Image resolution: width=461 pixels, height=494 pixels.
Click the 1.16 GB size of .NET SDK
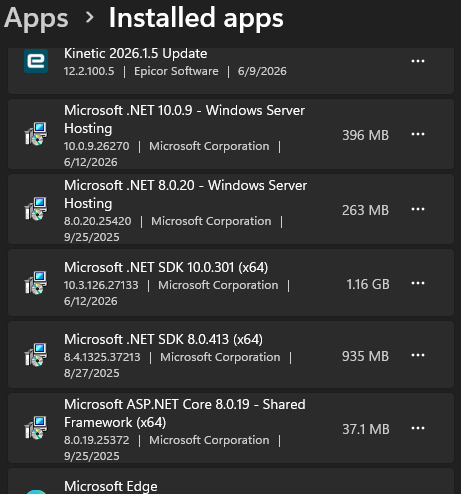(368, 284)
